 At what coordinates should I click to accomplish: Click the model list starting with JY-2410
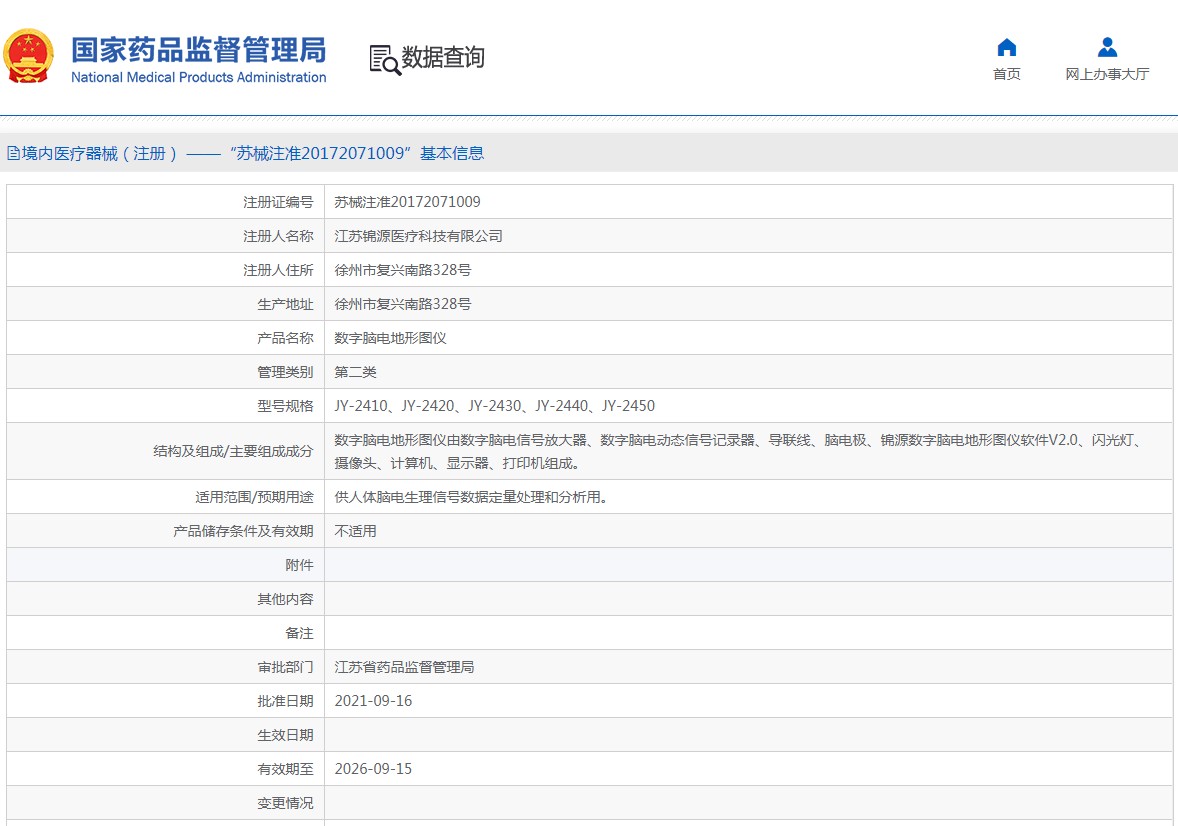(494, 406)
